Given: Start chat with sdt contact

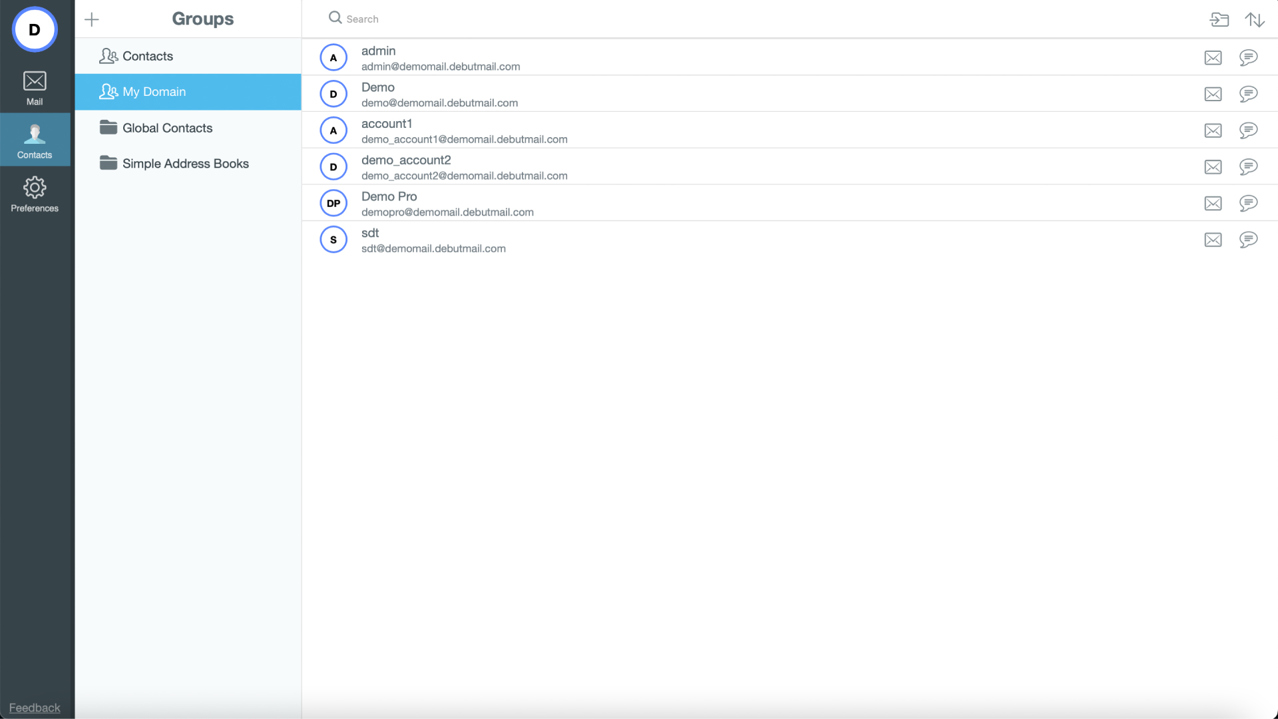Looking at the screenshot, I should point(1248,240).
